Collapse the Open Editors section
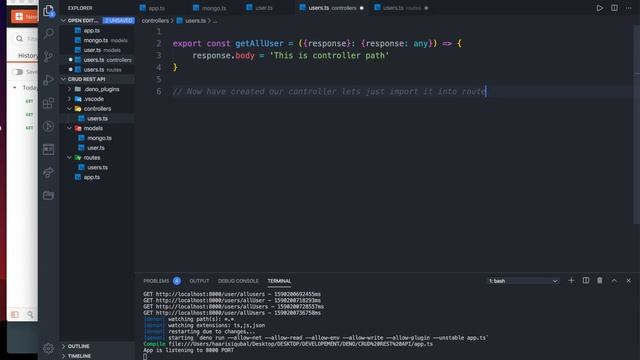The width and height of the screenshot is (640, 360). 64,20
